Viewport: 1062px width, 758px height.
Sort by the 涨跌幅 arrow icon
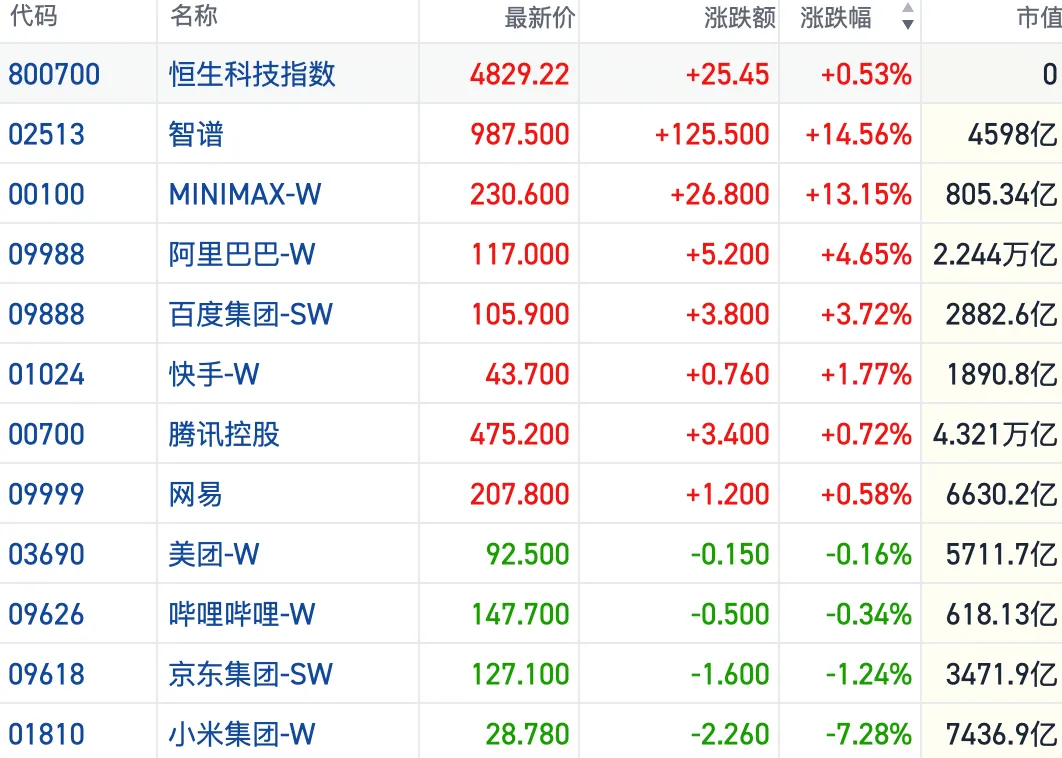pos(908,16)
